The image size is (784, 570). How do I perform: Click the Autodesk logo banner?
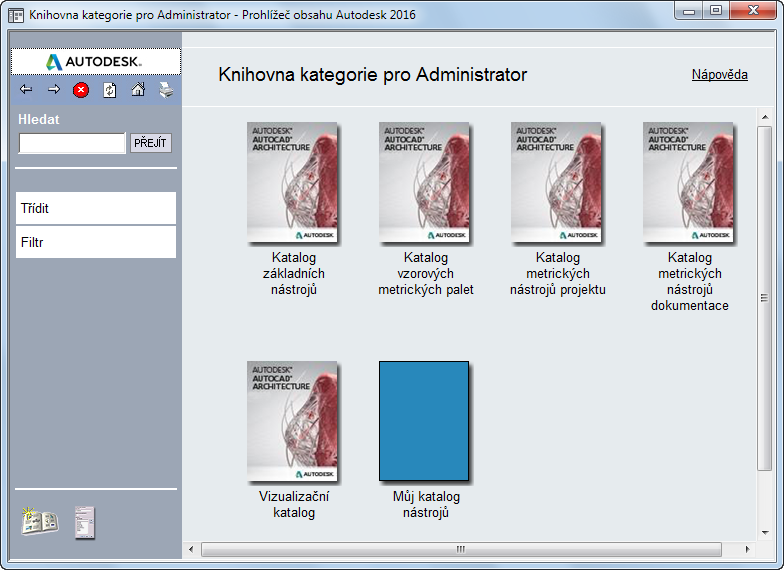pyautogui.click(x=96, y=62)
